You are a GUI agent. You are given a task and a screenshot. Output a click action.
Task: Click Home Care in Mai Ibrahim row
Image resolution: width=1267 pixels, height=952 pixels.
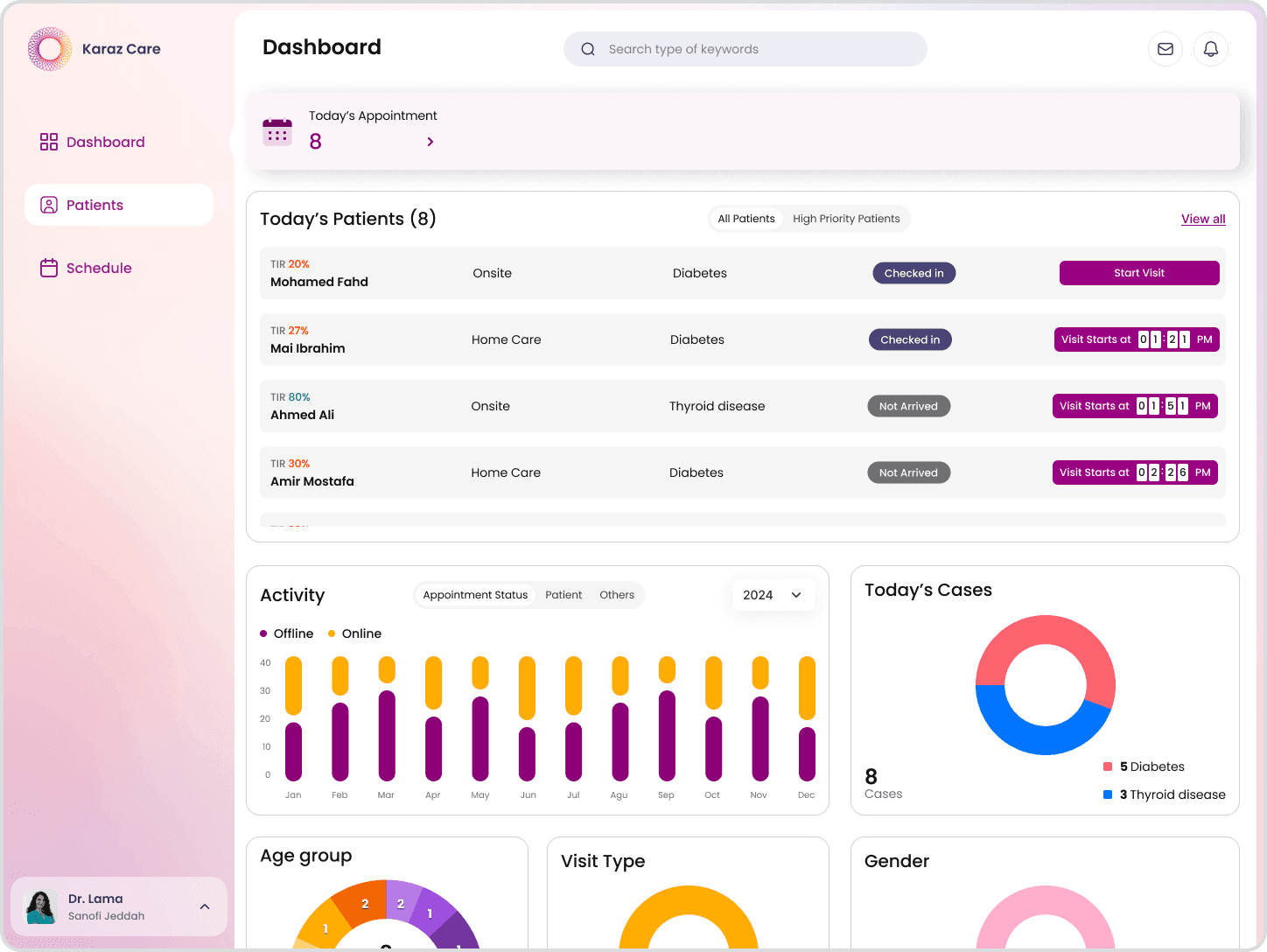507,339
